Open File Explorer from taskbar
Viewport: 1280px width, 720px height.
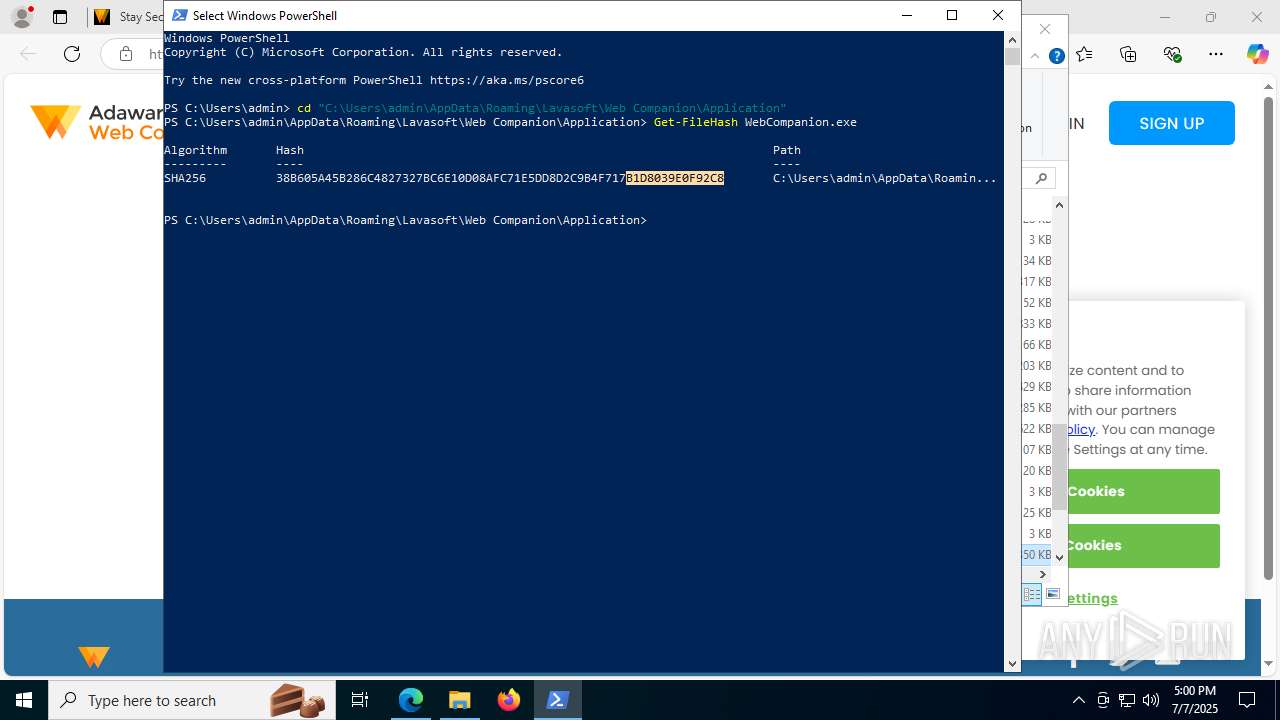[x=459, y=700]
